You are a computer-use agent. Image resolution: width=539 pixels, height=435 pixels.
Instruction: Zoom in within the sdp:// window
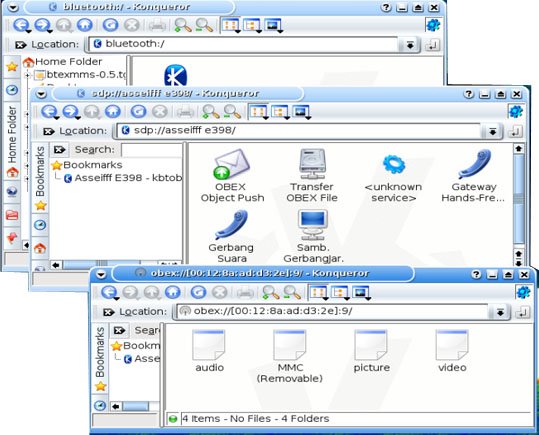coord(211,112)
